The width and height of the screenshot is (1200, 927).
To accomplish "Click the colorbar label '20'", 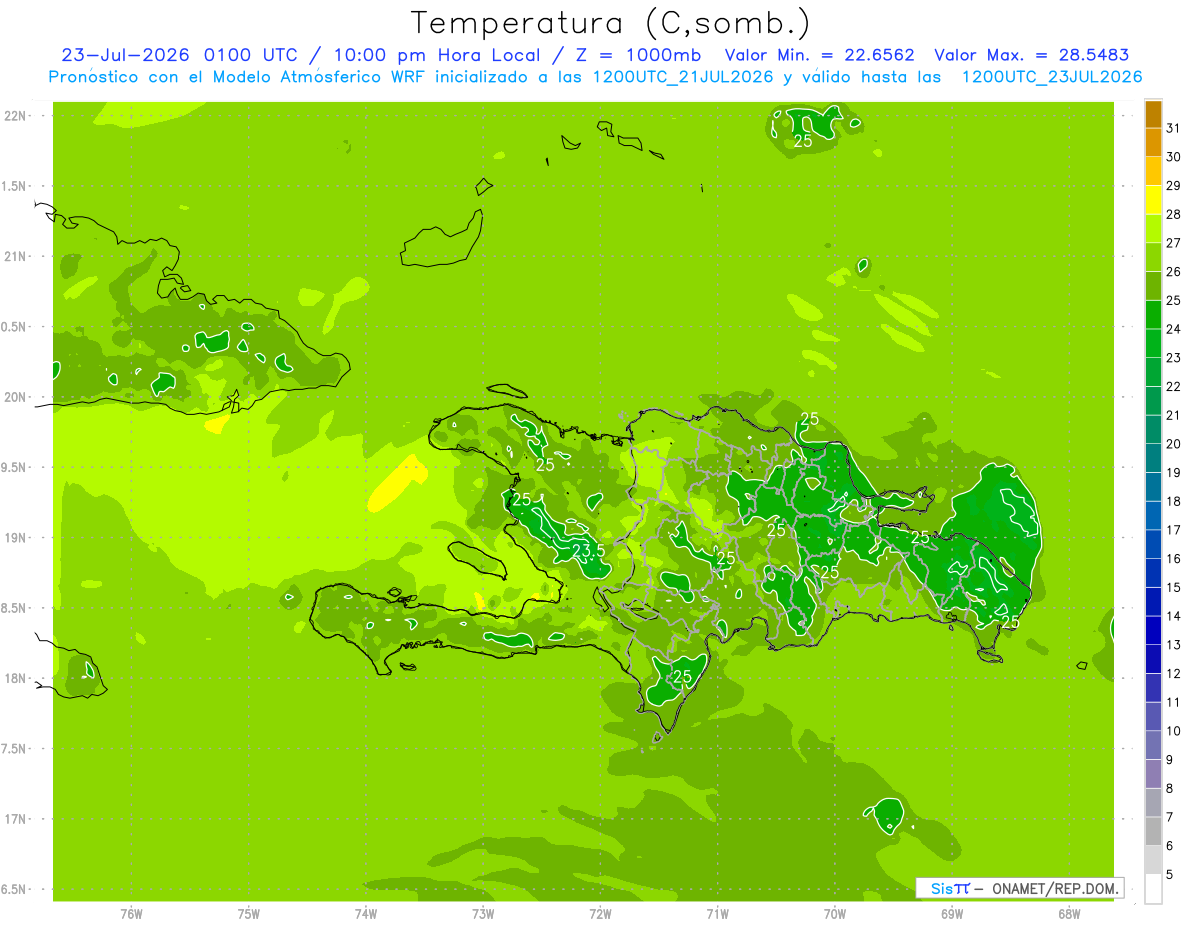I will tap(1174, 444).
